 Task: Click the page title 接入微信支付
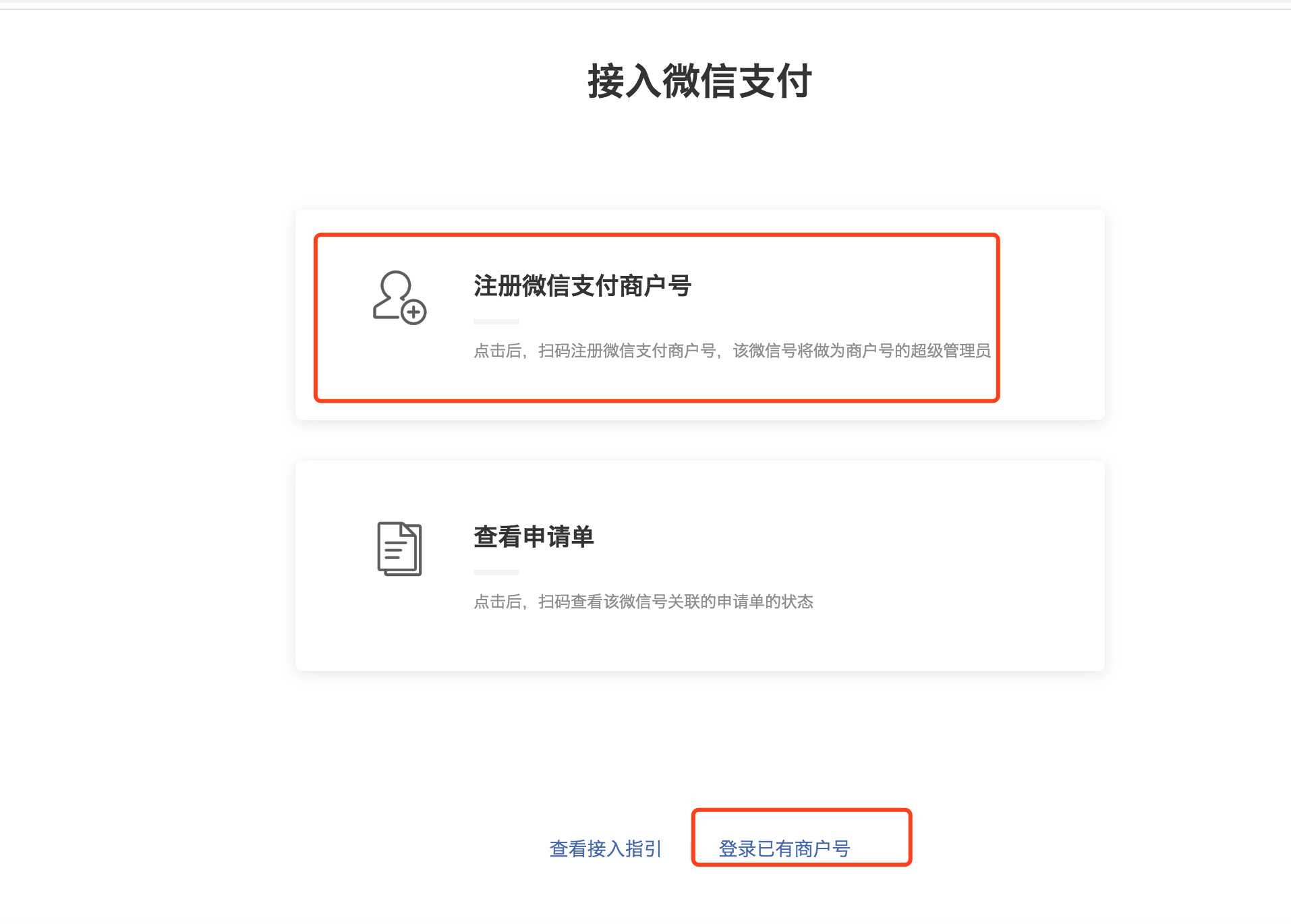[x=699, y=81]
